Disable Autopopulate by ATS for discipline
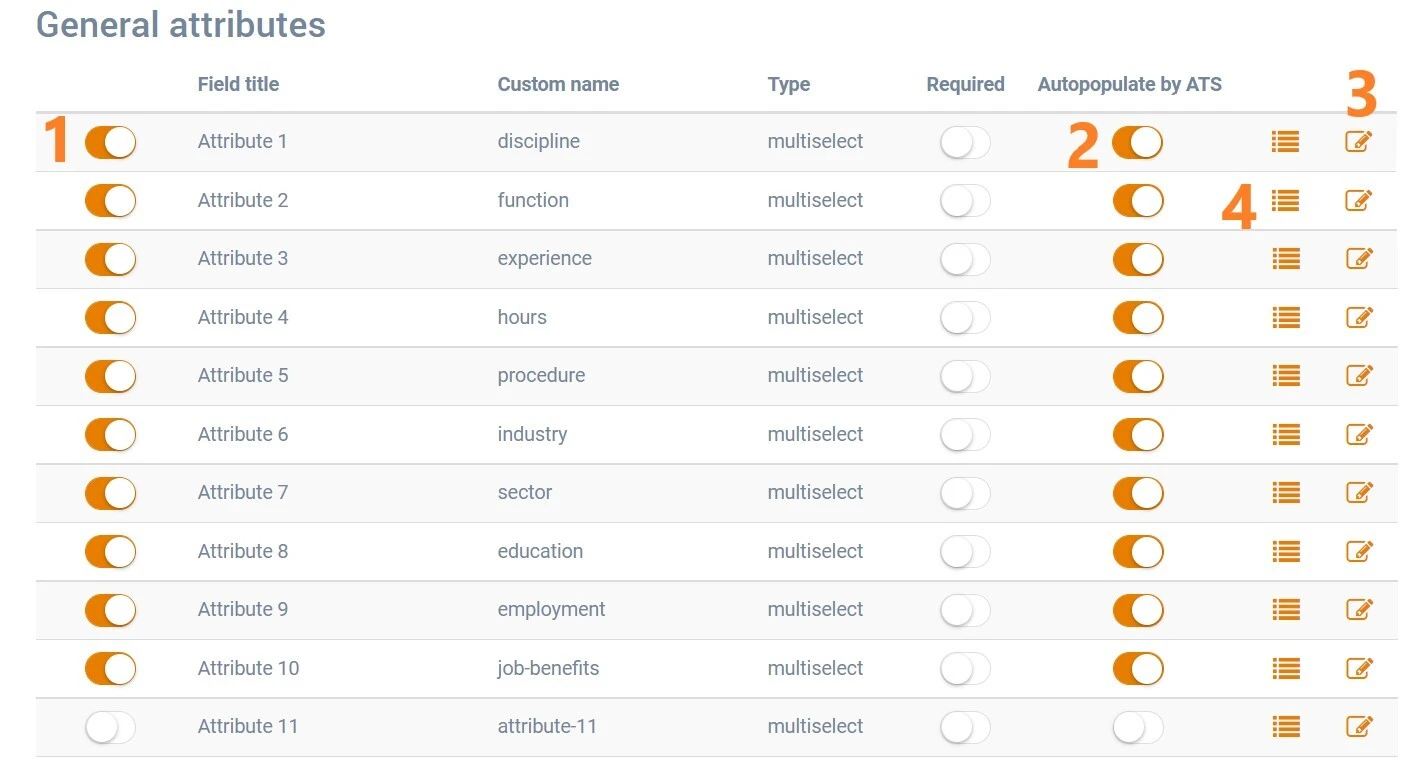Screen dimensions: 1409x766 click(x=1138, y=142)
